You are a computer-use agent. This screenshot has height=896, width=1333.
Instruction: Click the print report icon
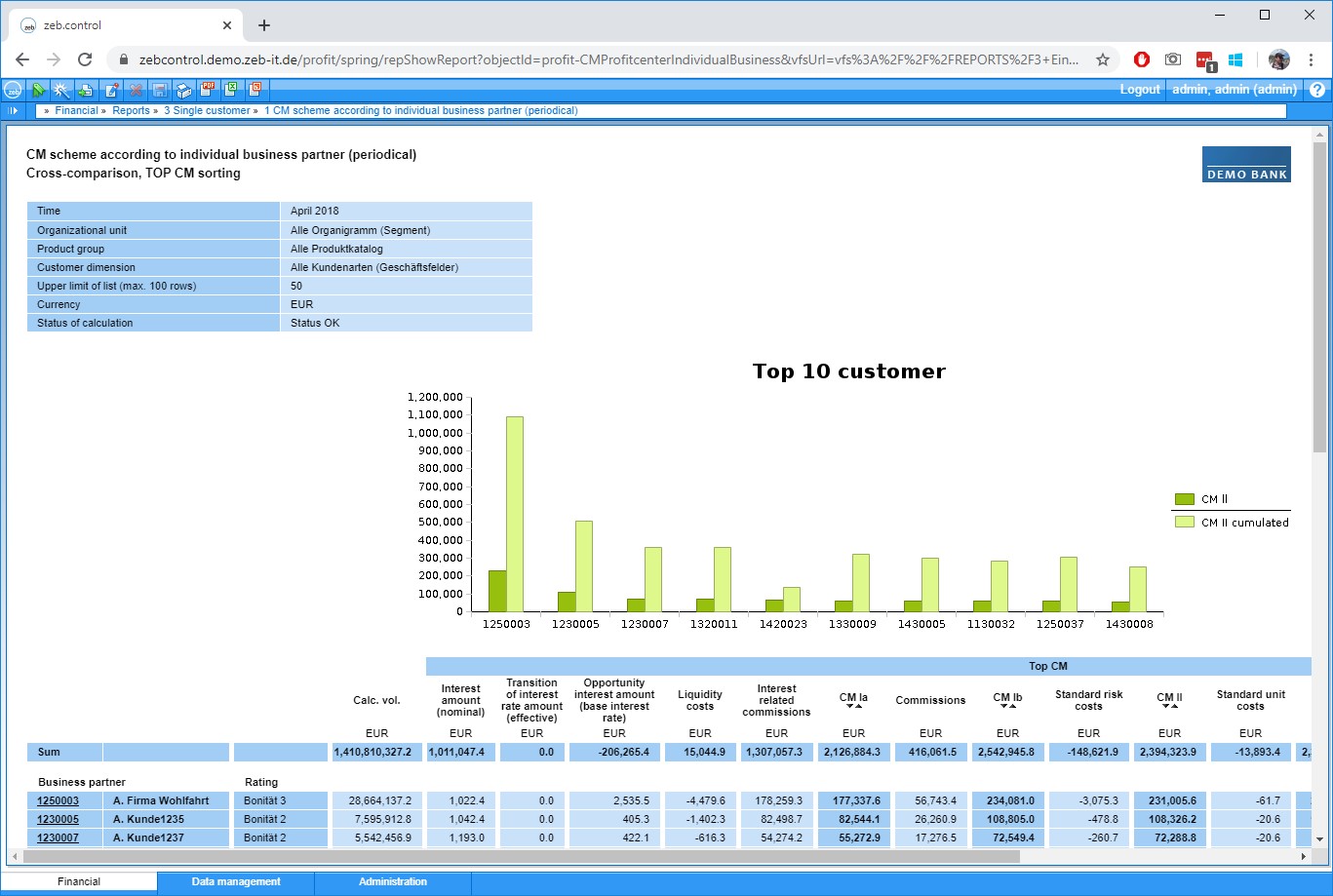point(183,90)
